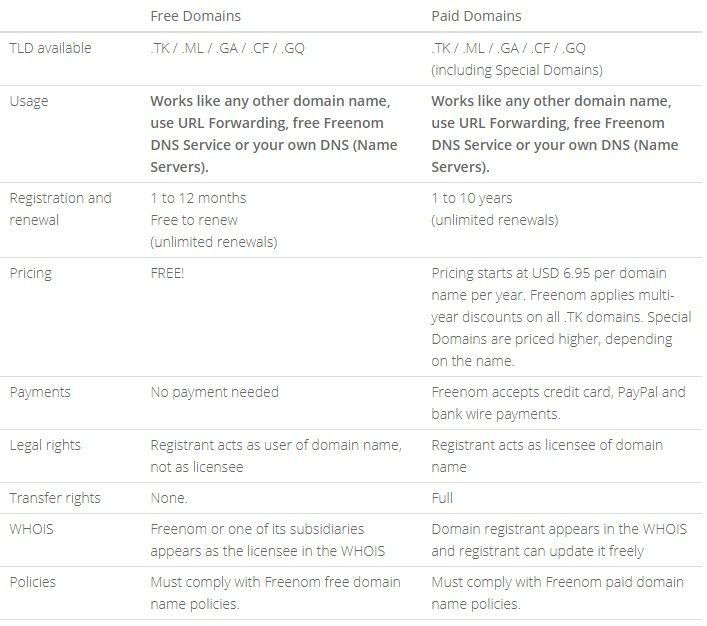Click the Paid Domains column header
707x626 pixels.
point(476,16)
